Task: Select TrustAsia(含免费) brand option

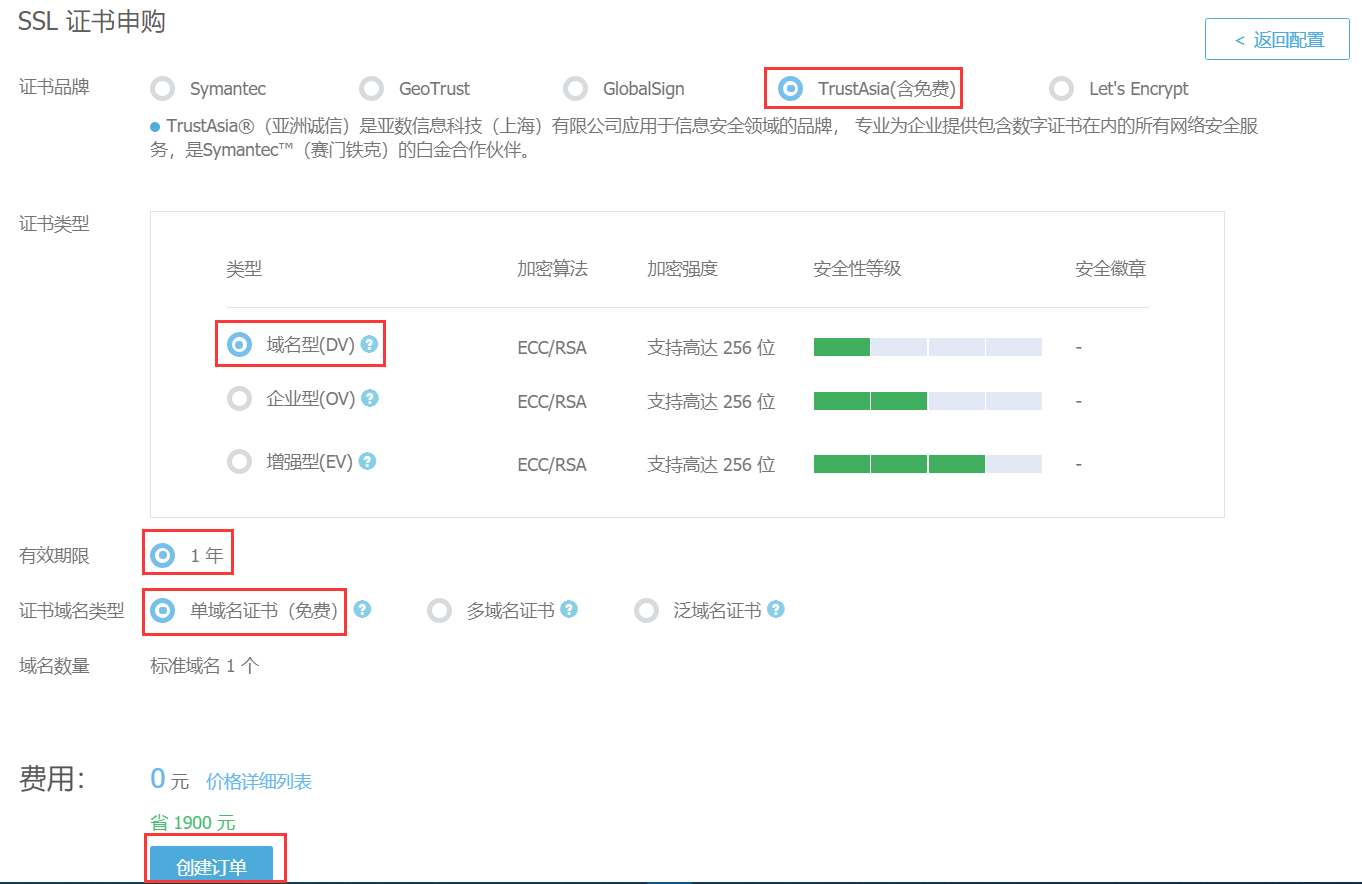Action: pyautogui.click(x=790, y=89)
